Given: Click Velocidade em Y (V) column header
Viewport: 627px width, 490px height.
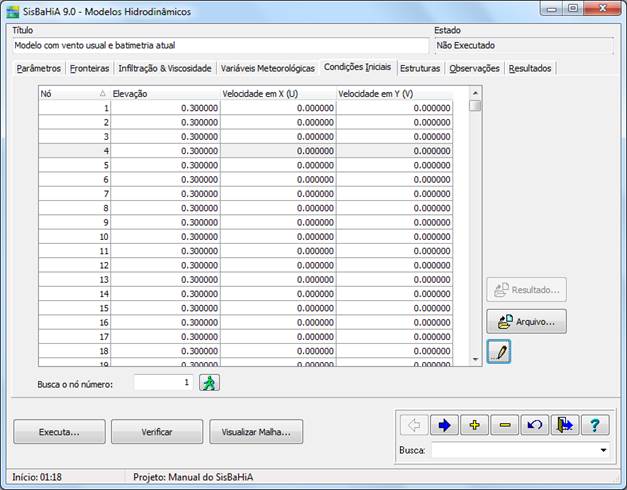Looking at the screenshot, I should tap(395, 94).
